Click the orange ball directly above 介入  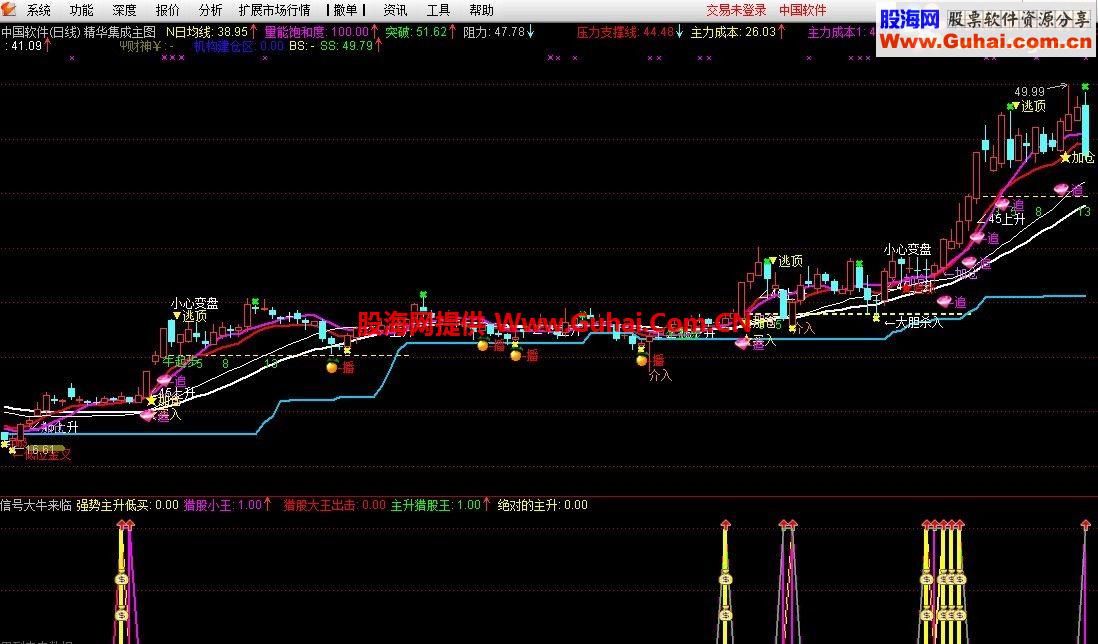click(641, 360)
